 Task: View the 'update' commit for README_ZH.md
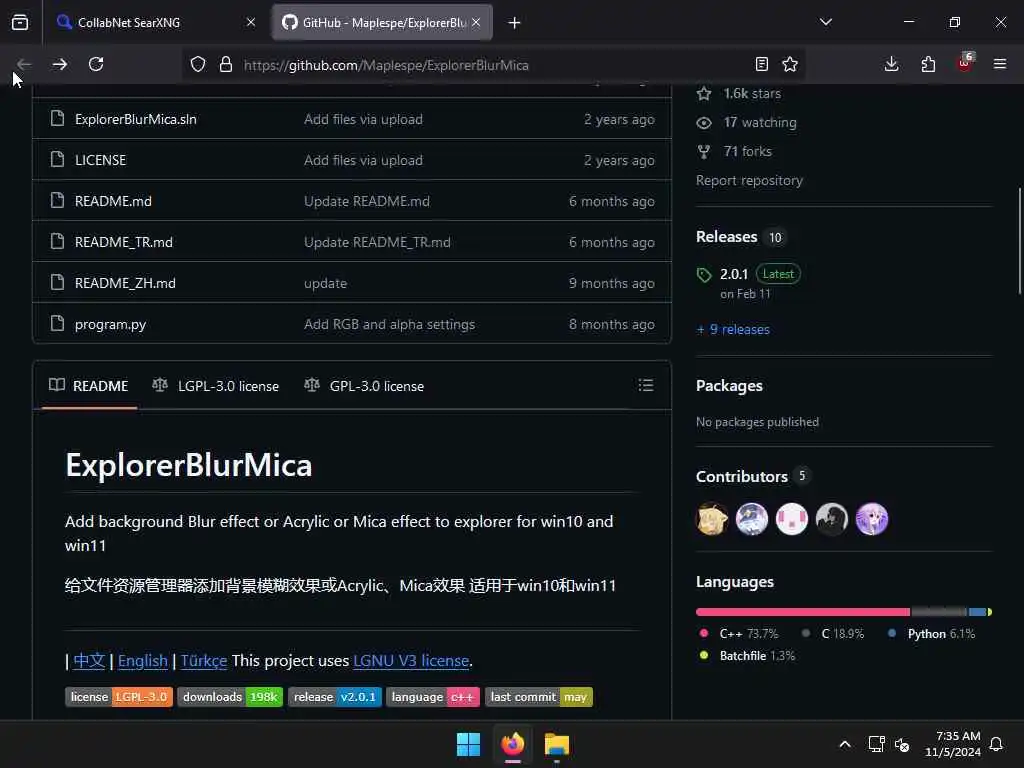[325, 283]
